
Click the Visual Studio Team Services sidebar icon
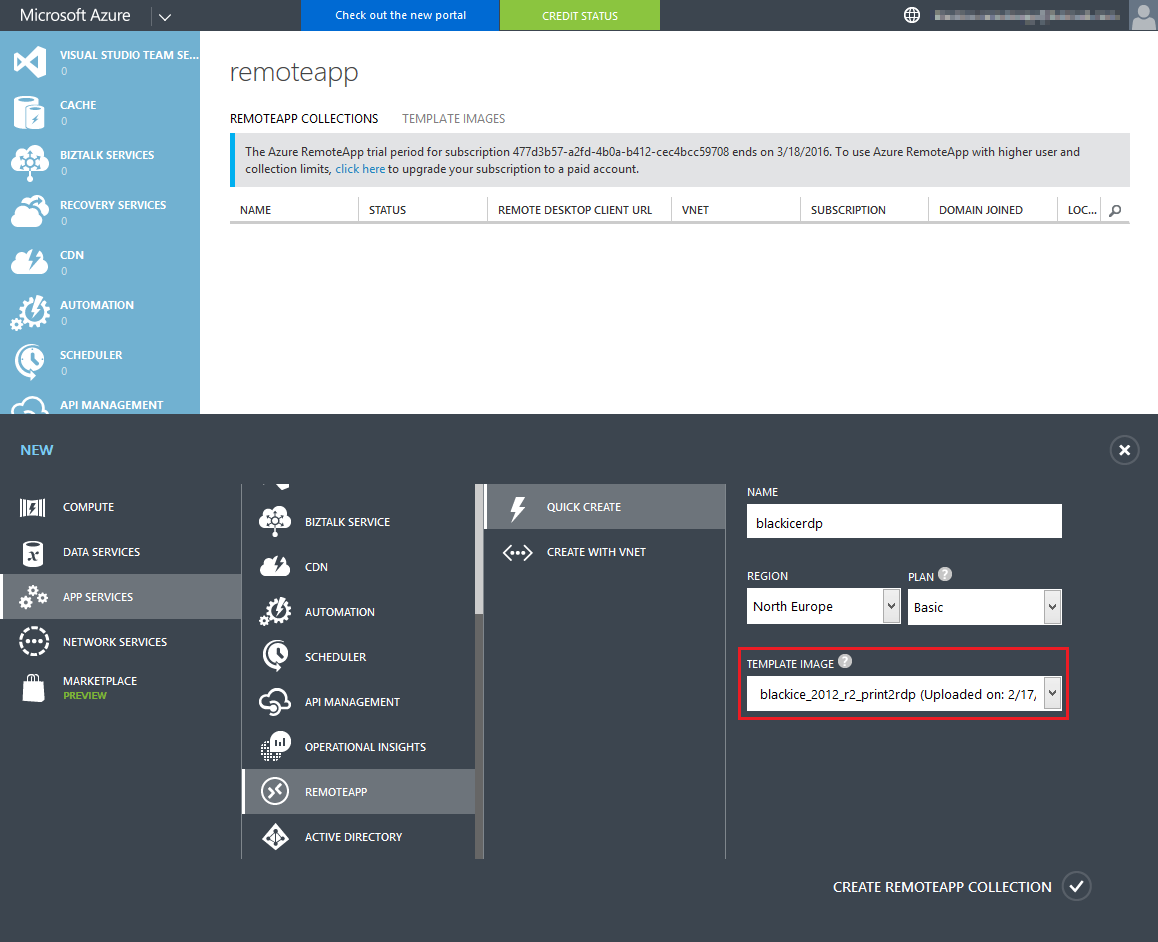point(30,62)
